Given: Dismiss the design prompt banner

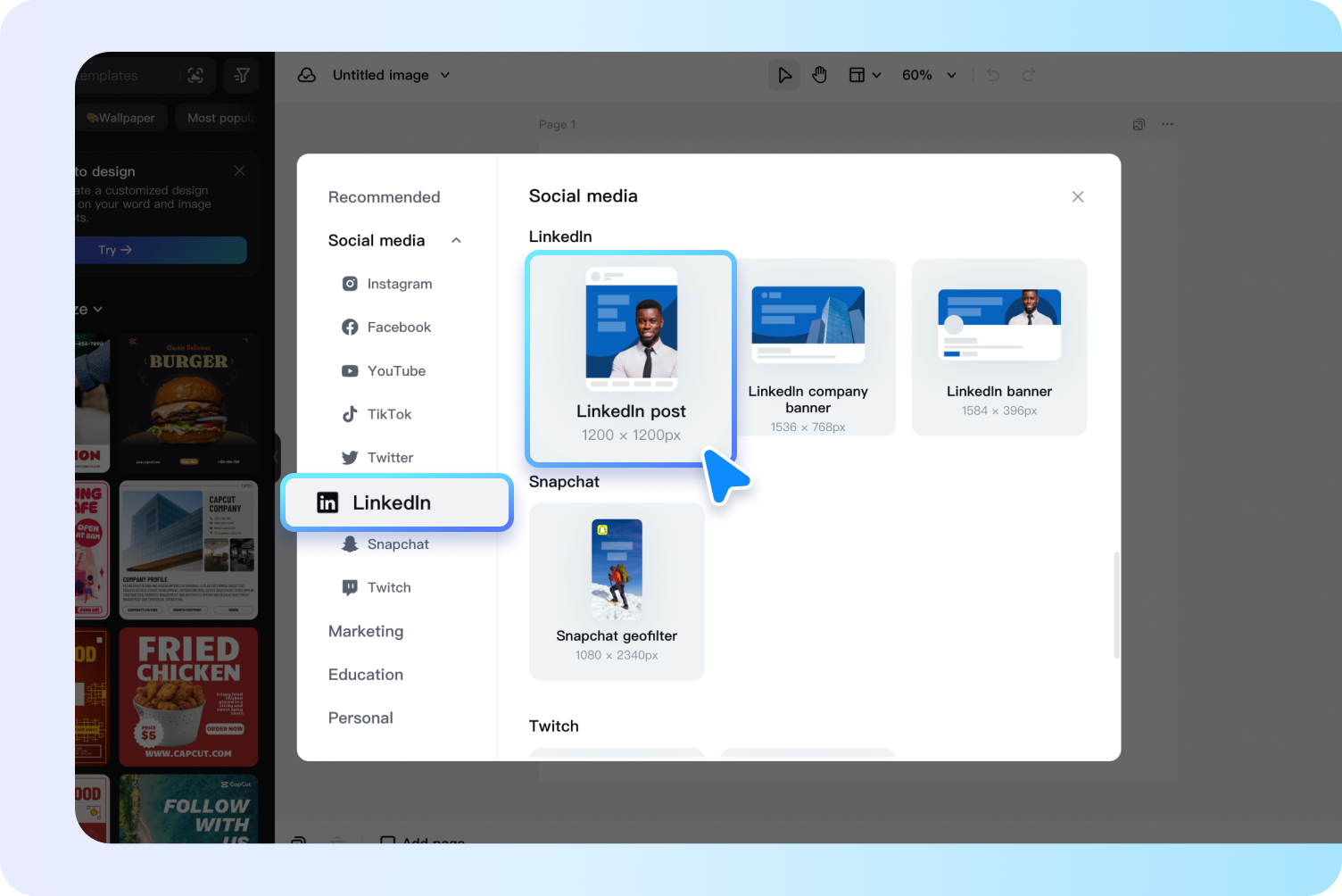Looking at the screenshot, I should click(239, 170).
